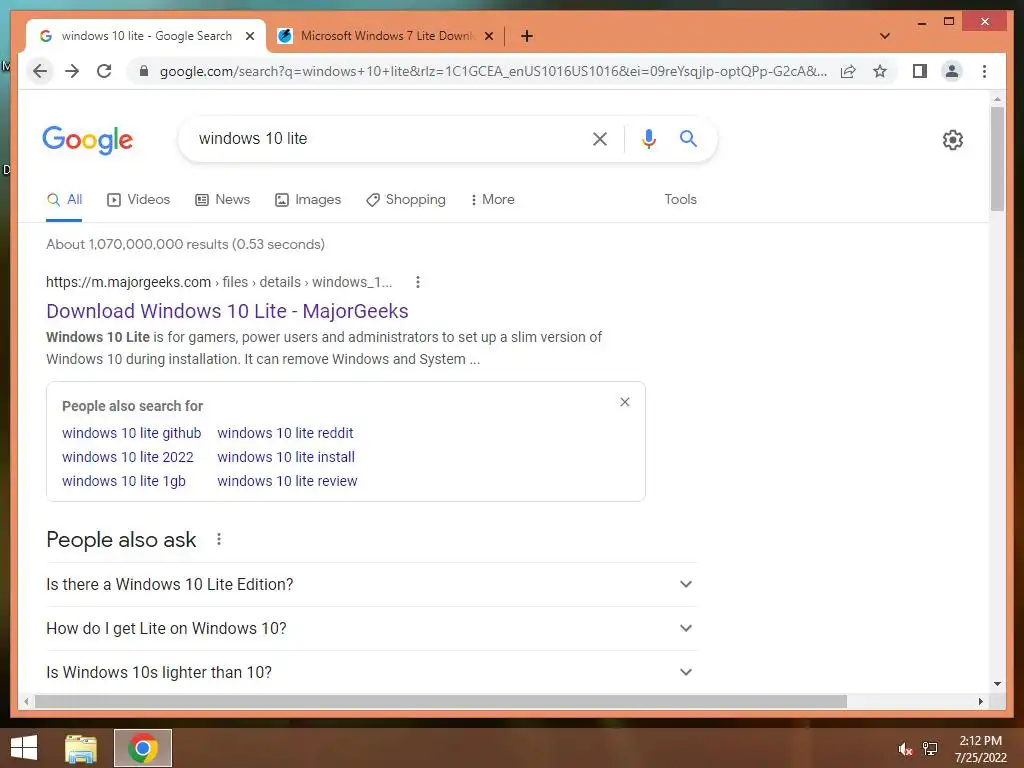
Task: Click the m.majorgeeks.com URL breadcrumb
Action: (219, 282)
